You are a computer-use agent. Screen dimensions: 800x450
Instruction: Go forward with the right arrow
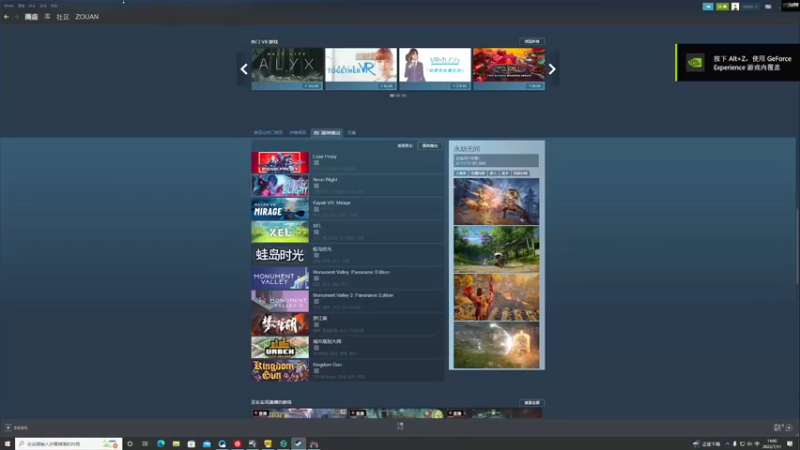tap(16, 17)
